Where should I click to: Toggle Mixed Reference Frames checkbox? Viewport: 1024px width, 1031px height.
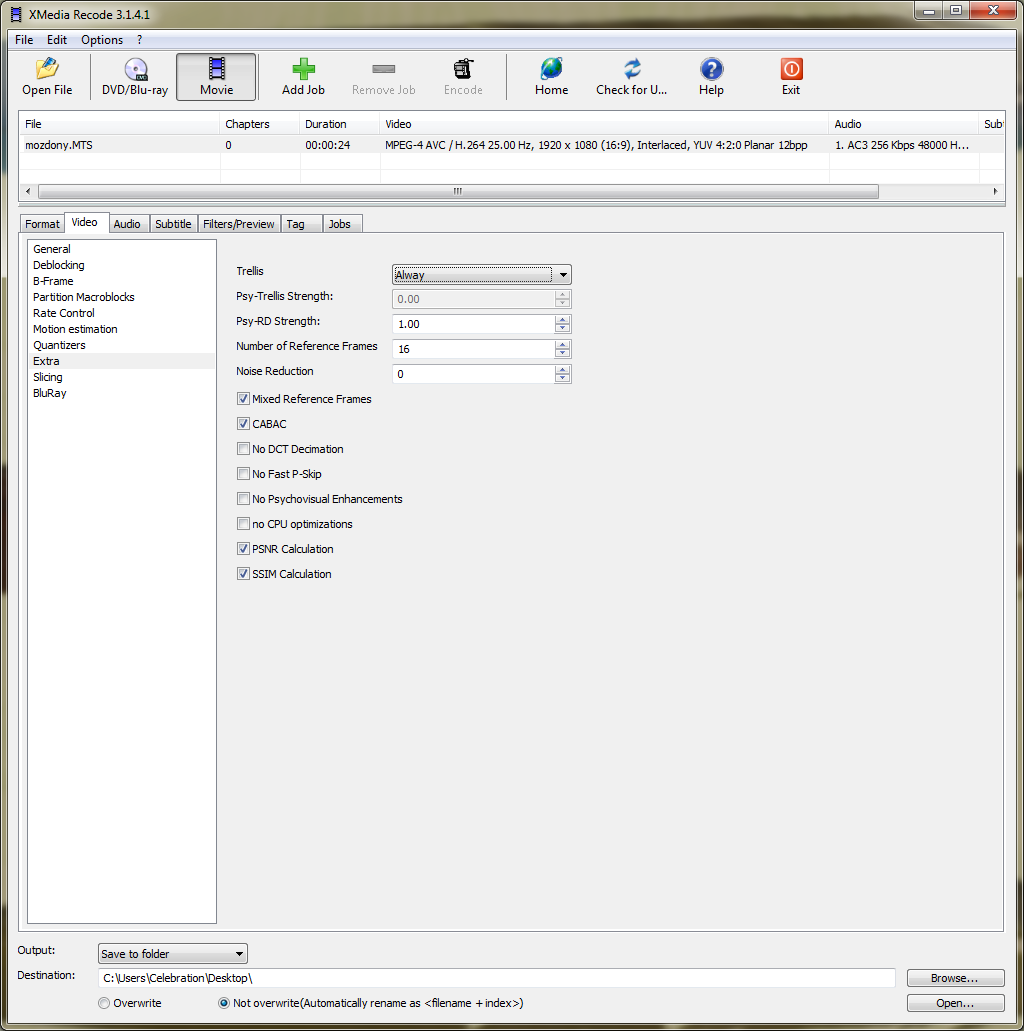tap(243, 399)
